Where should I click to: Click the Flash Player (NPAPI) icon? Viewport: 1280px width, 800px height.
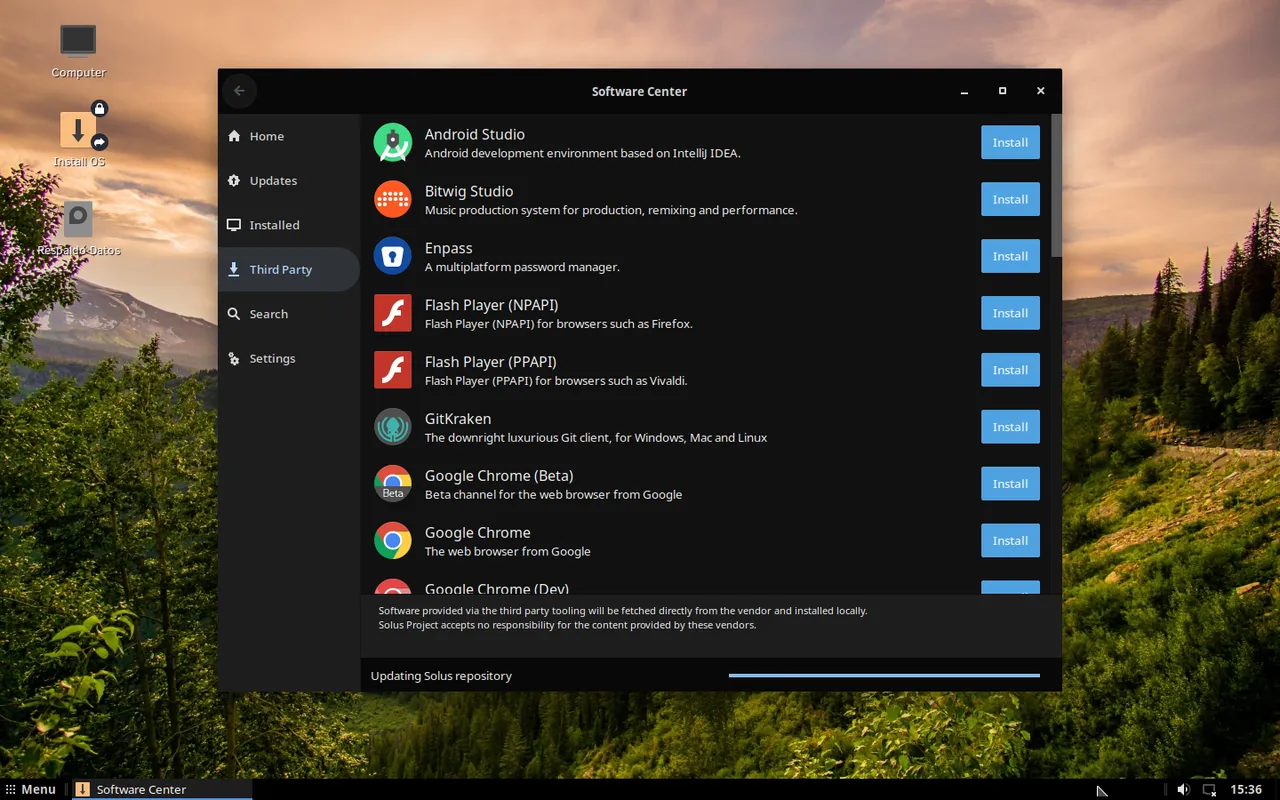coord(393,313)
